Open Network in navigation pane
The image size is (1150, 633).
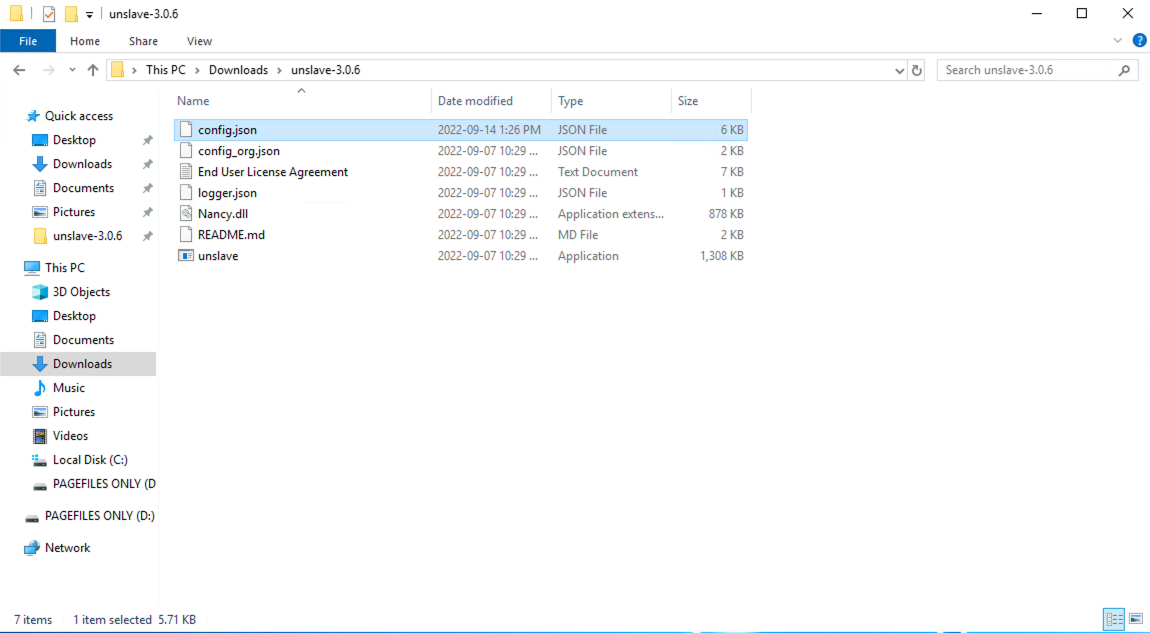tap(67, 548)
